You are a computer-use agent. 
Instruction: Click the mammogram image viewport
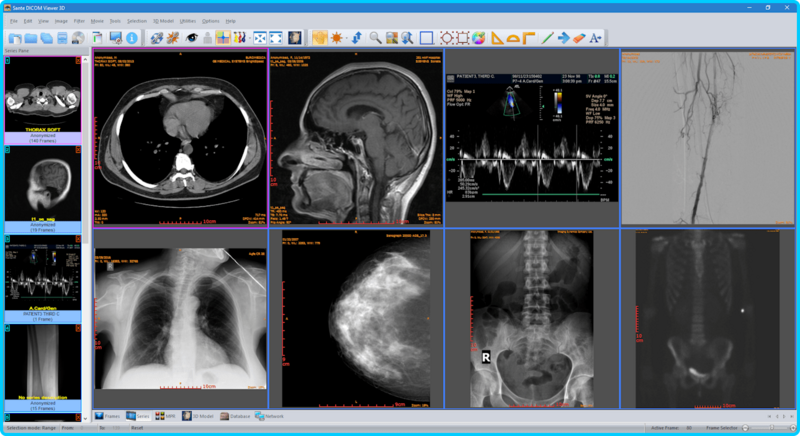357,319
